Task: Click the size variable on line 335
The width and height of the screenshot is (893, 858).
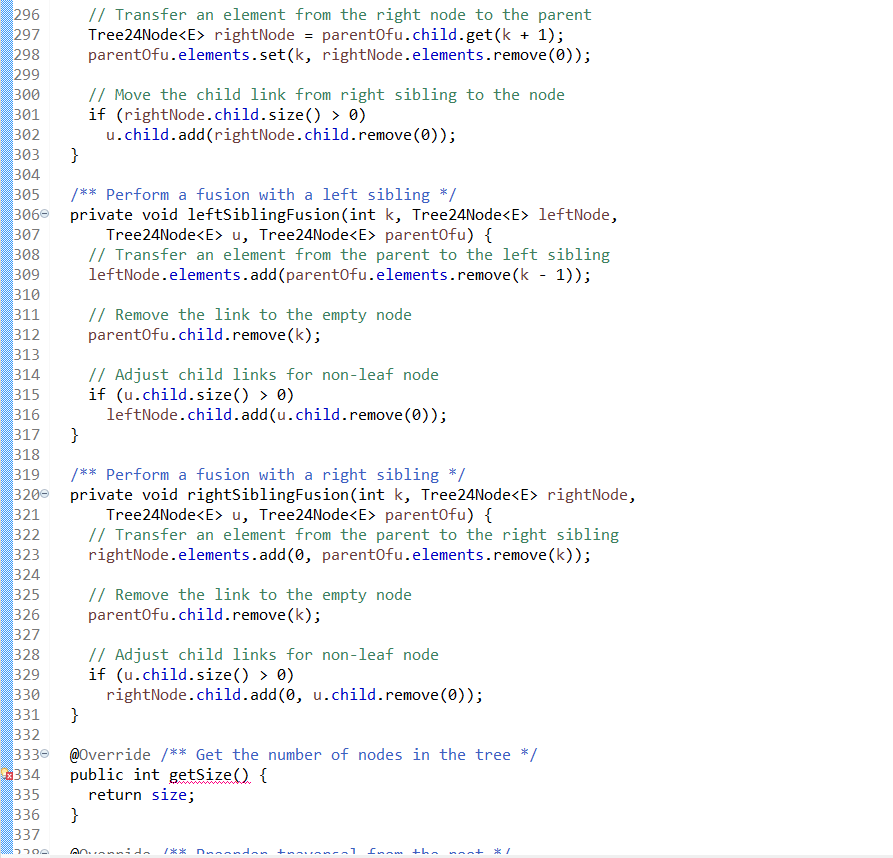Action: (163, 794)
